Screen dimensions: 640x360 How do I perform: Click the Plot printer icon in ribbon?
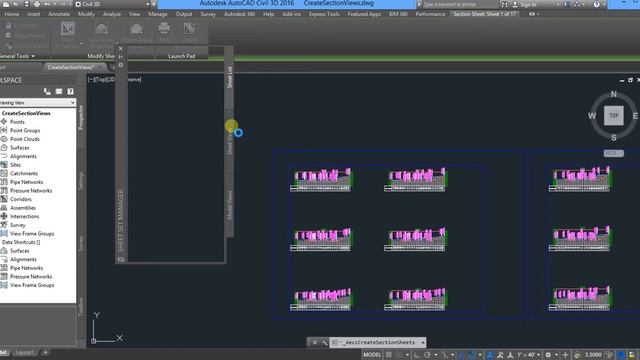pos(164,29)
